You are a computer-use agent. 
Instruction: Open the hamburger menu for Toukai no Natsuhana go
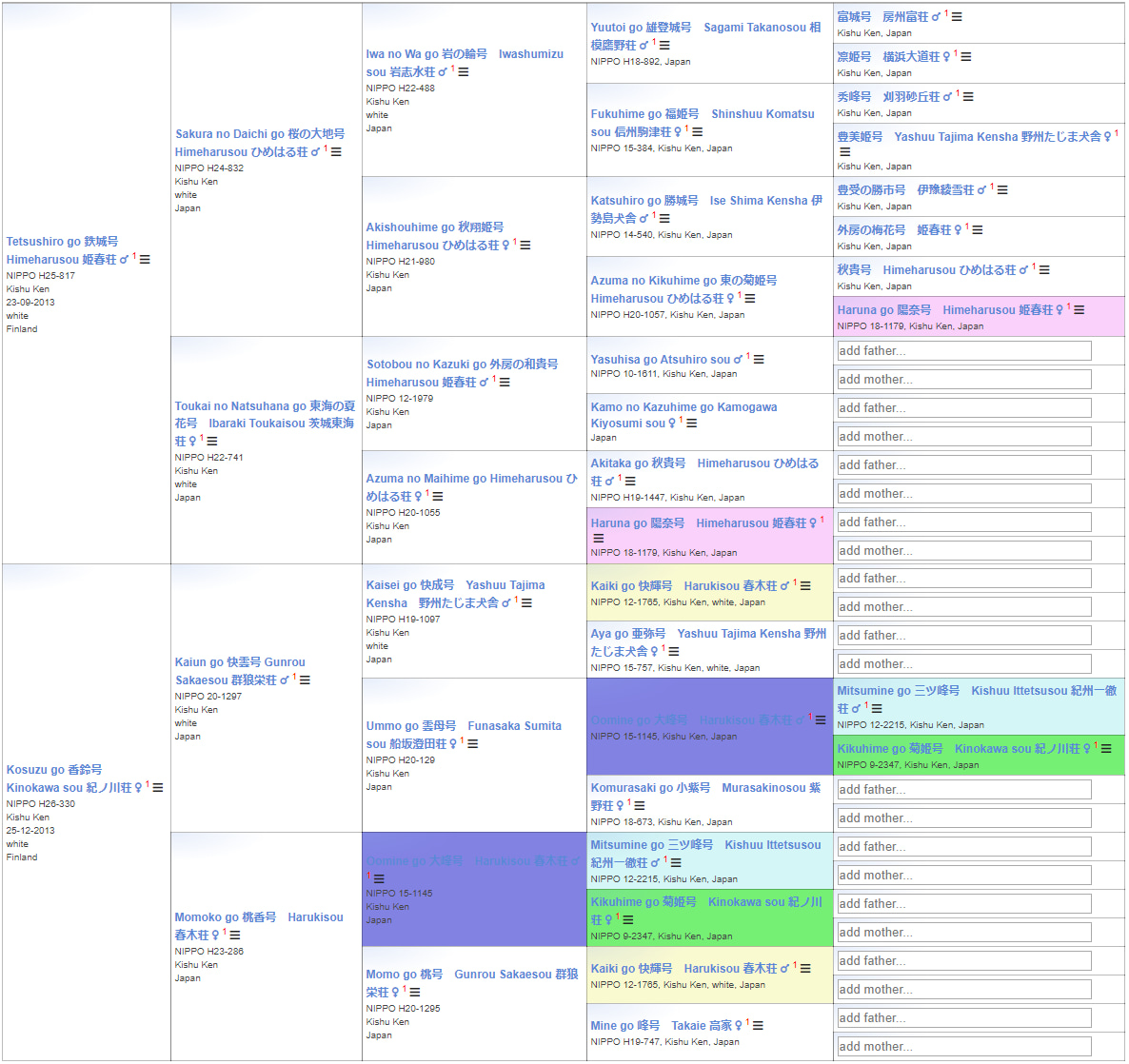click(212, 442)
